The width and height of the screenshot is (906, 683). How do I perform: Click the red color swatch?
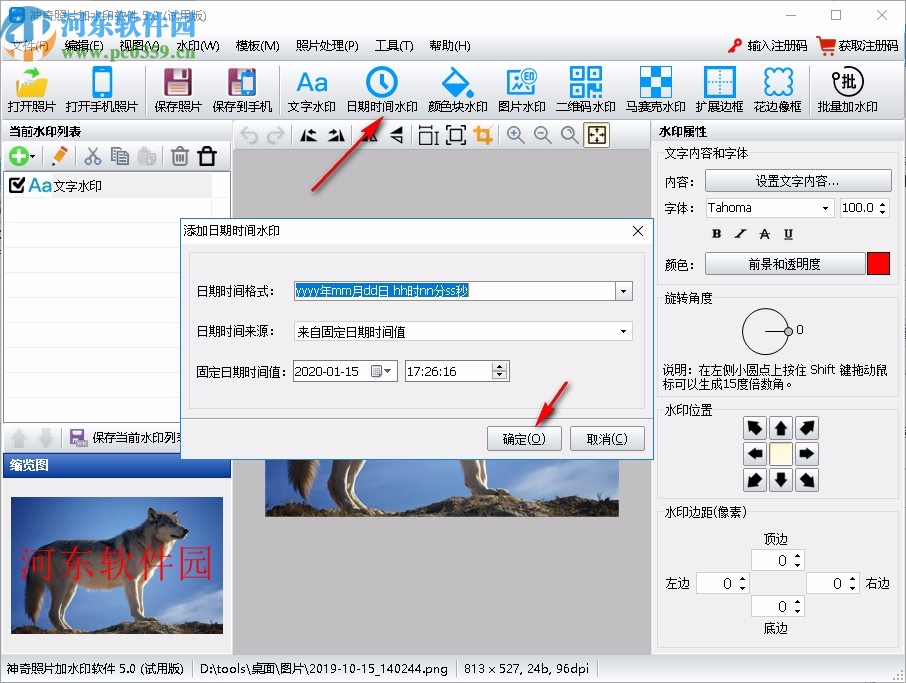878,263
